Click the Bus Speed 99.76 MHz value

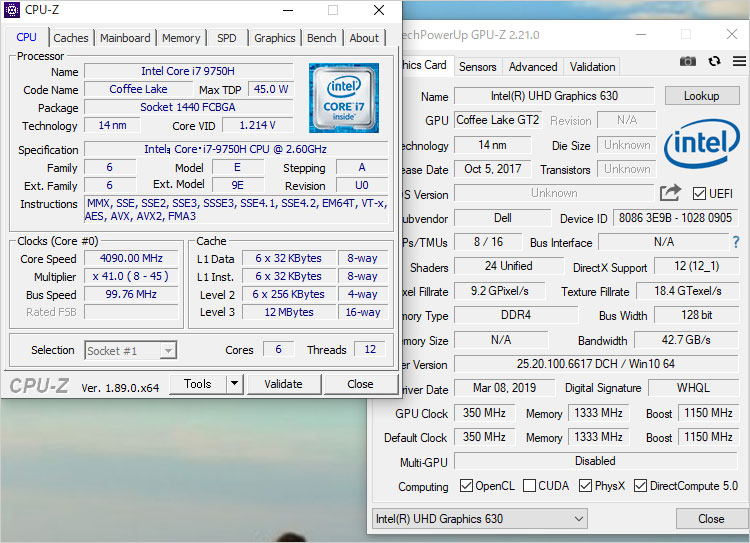131,294
